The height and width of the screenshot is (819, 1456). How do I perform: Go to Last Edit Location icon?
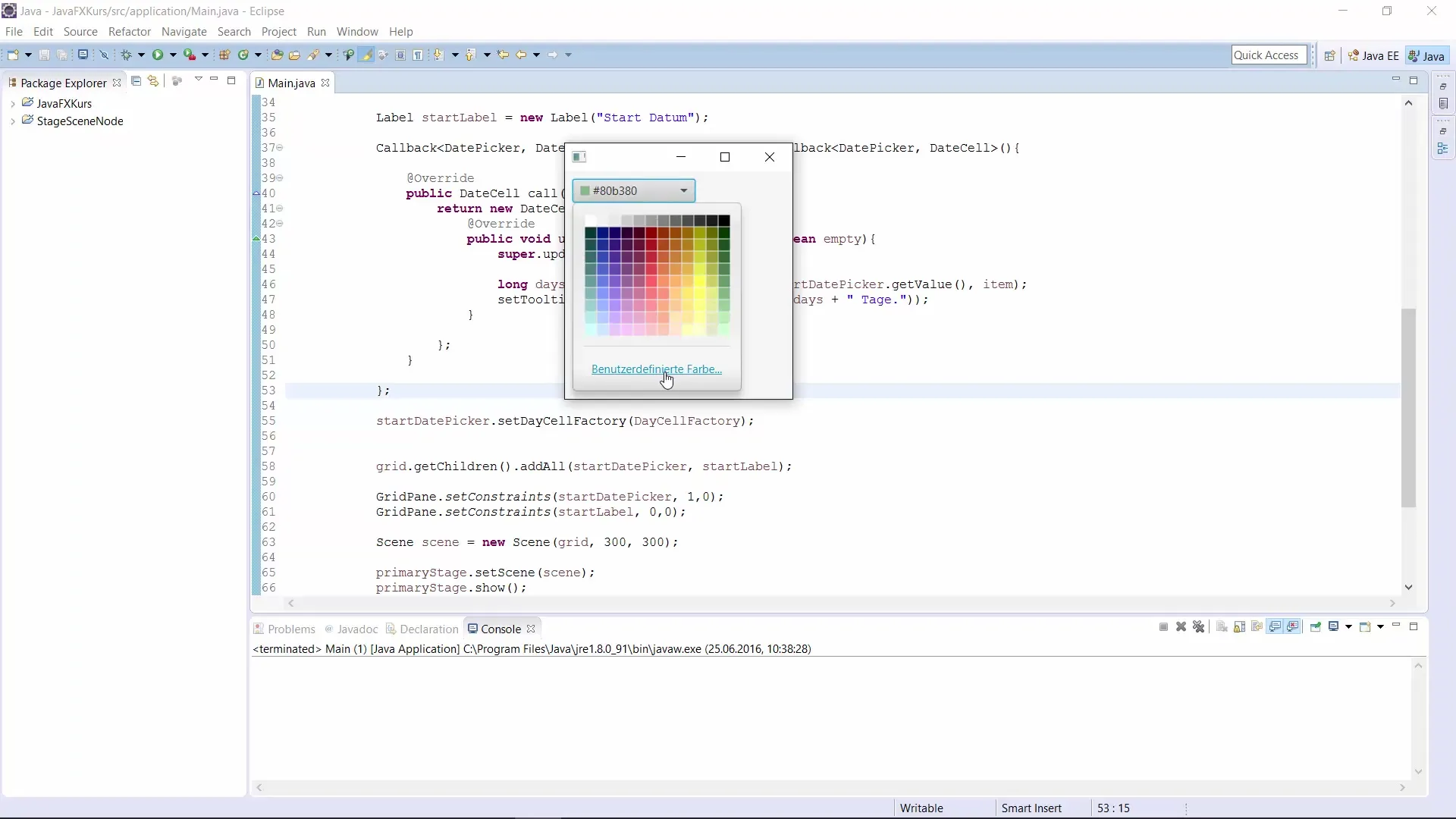coord(503,55)
